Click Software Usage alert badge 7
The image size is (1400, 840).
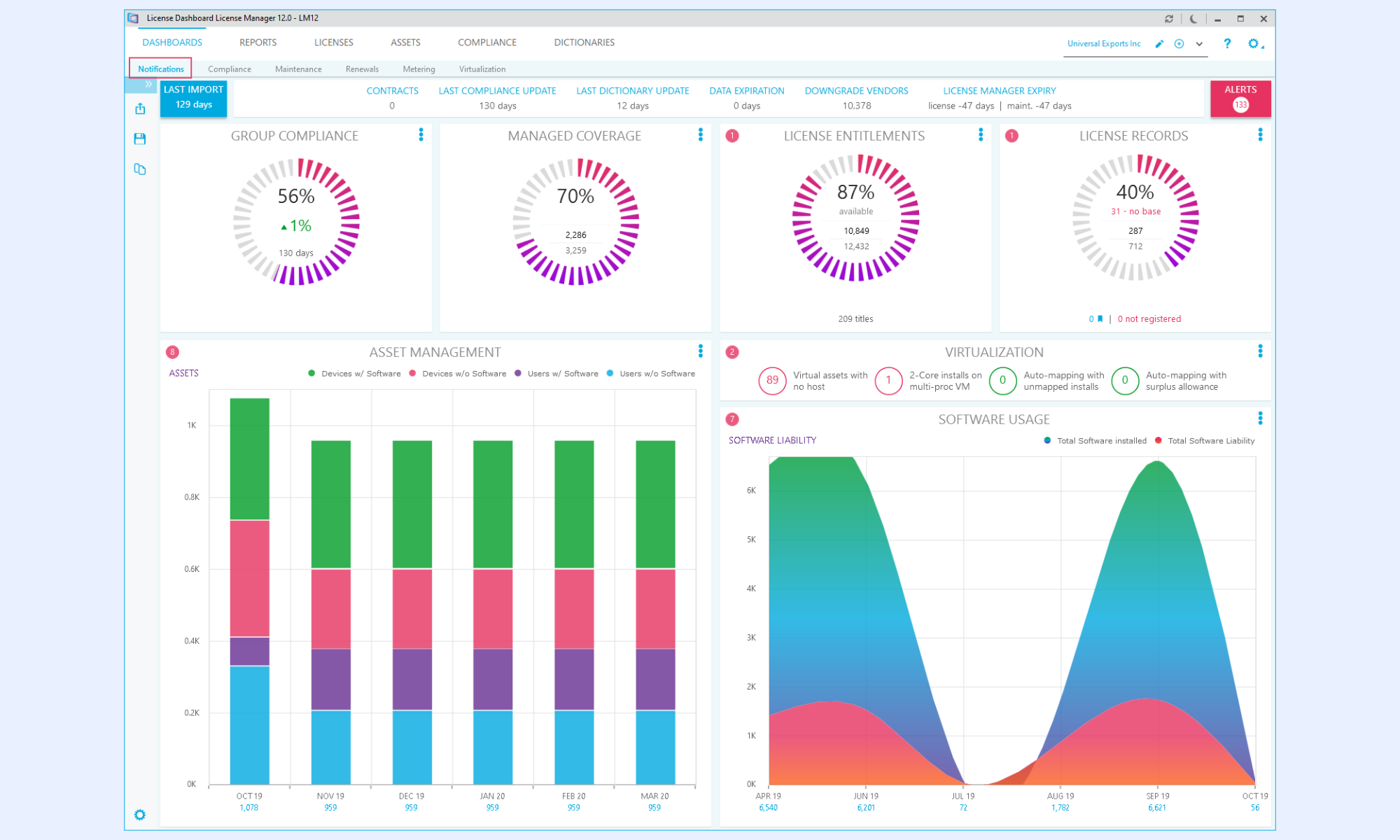(732, 419)
